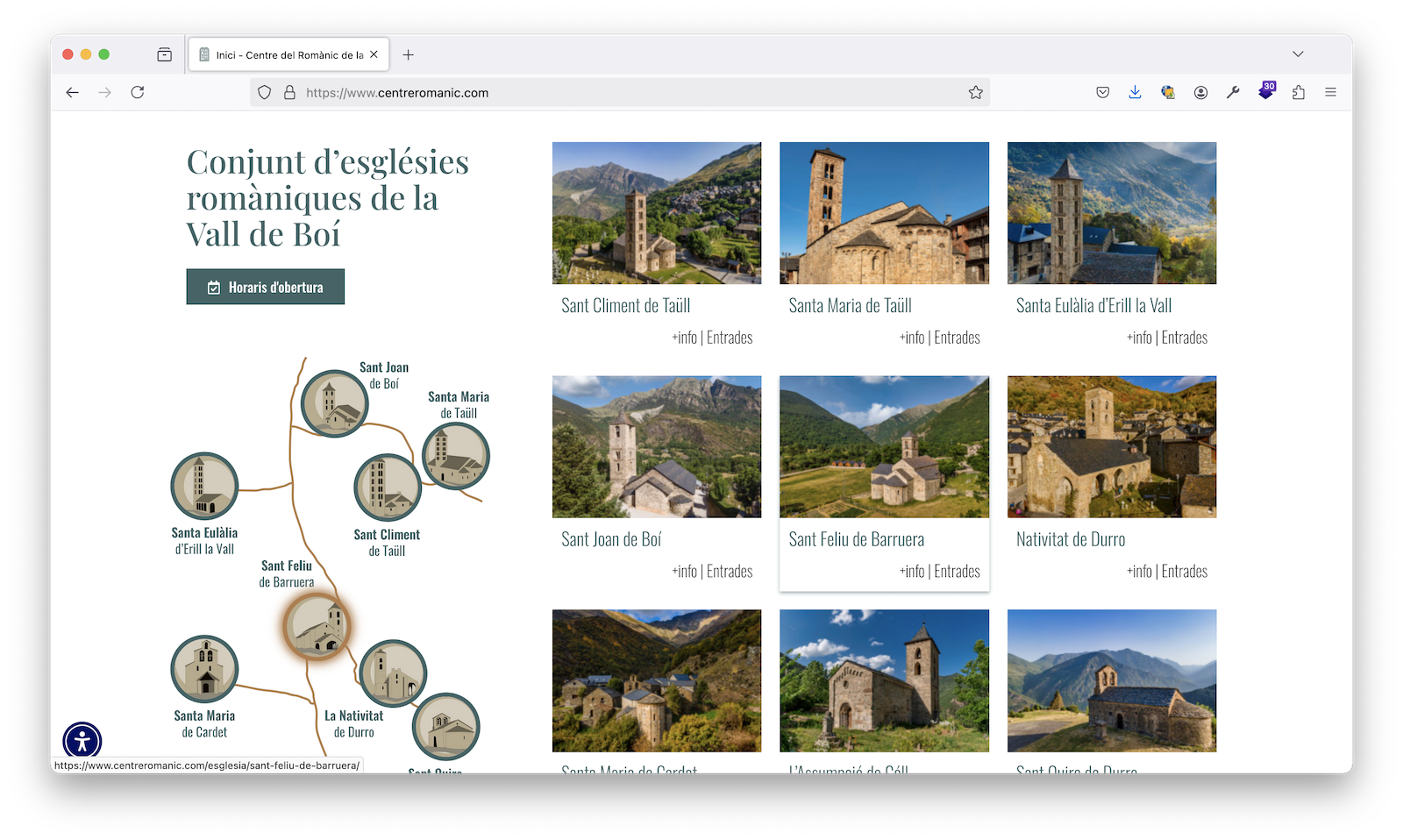Open the Sant Climent de Taüll title link
Image resolution: width=1403 pixels, height=840 pixels.
625,306
